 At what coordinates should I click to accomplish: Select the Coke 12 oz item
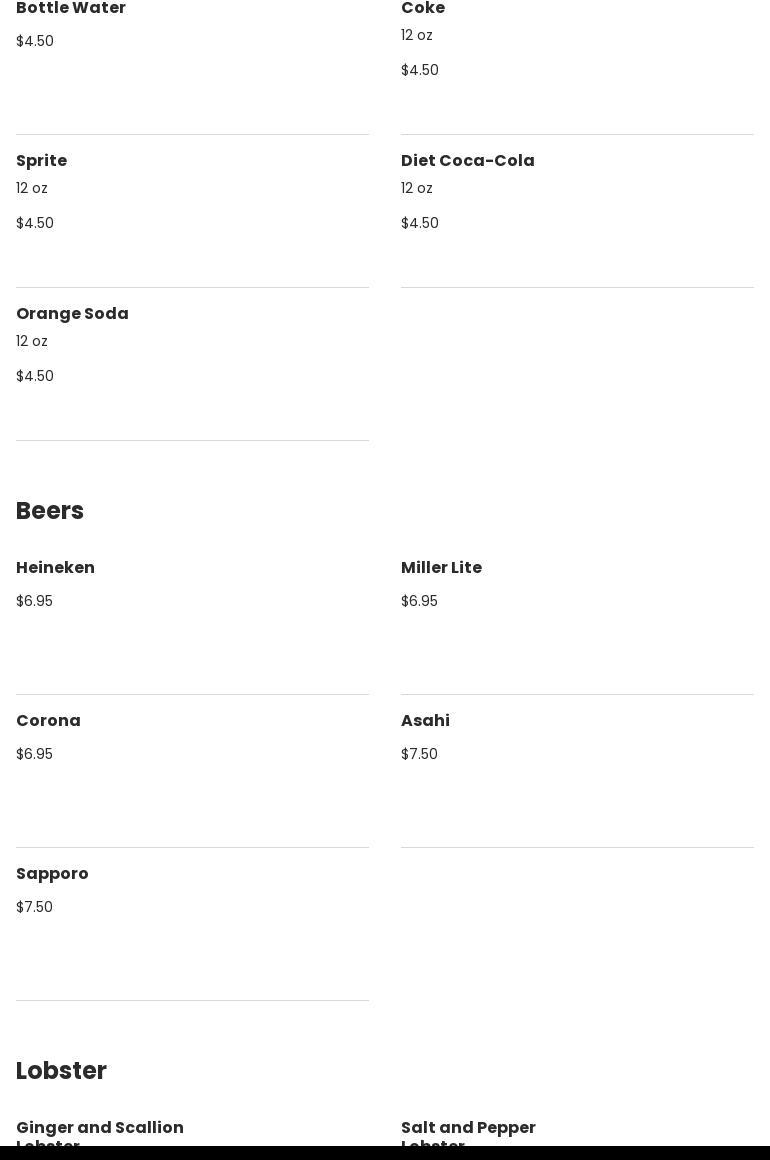pyautogui.click(x=423, y=9)
